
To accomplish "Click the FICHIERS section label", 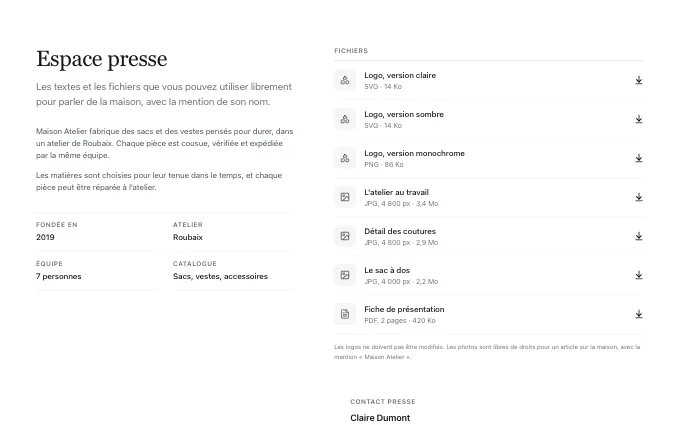I will pyautogui.click(x=351, y=51).
